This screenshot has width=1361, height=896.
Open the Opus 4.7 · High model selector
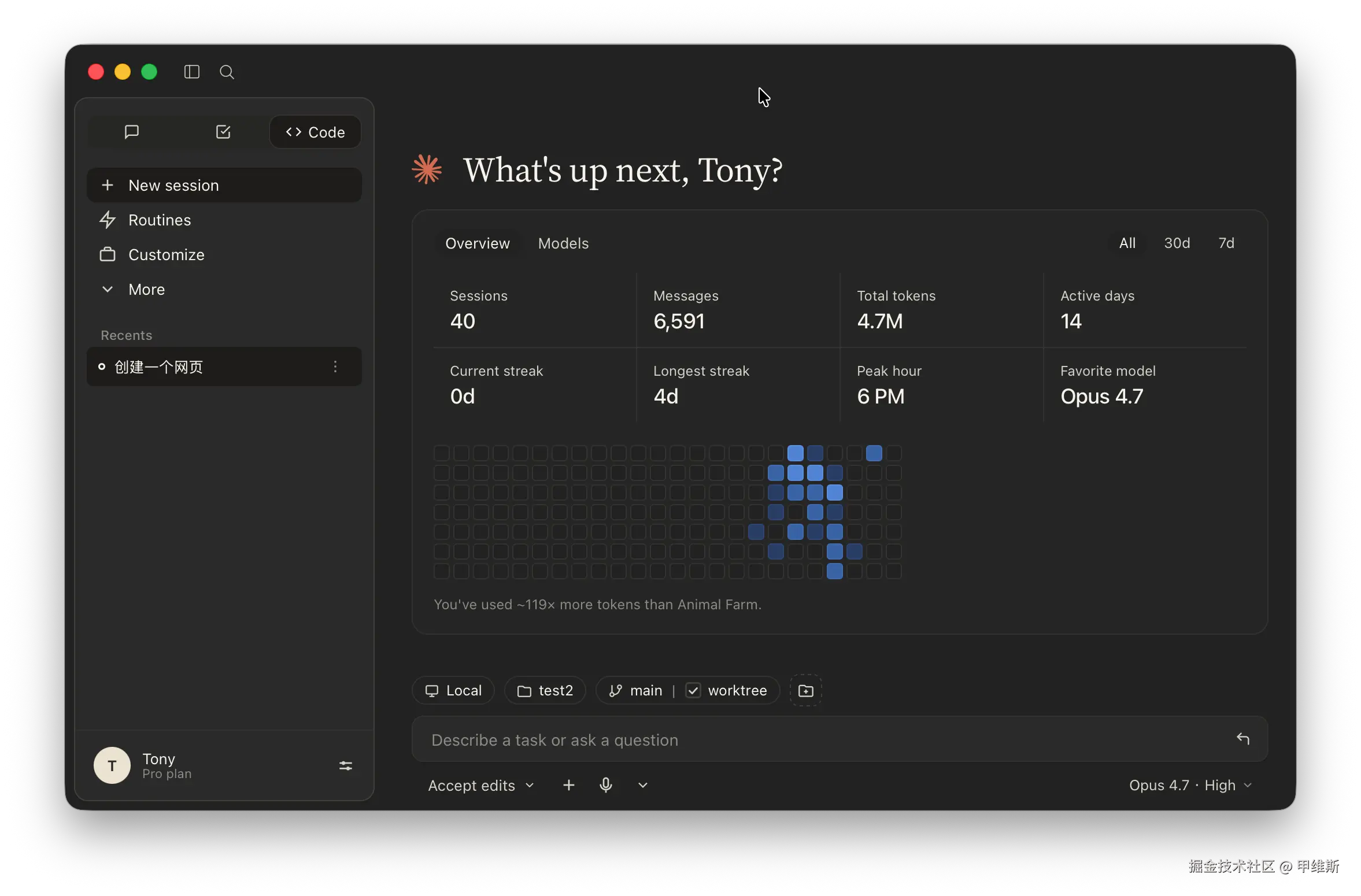click(1190, 785)
